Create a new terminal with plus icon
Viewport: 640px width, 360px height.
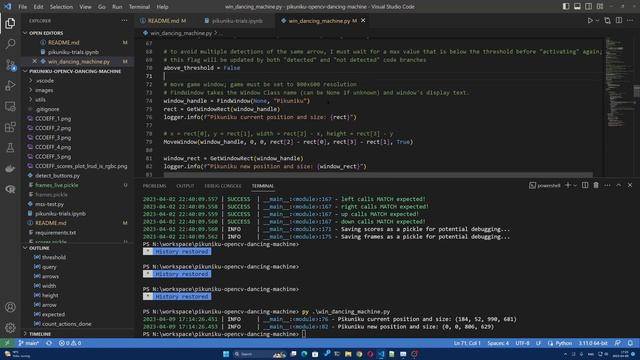pos(568,185)
